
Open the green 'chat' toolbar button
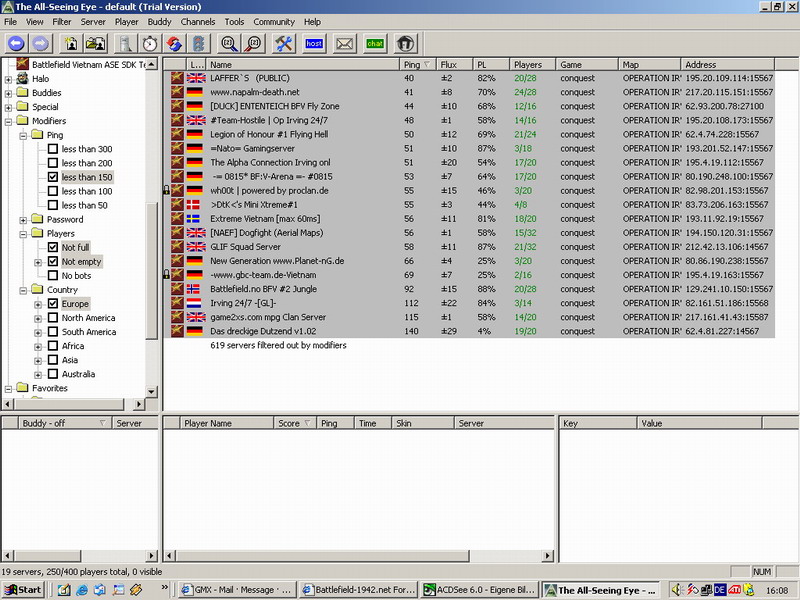tap(375, 43)
